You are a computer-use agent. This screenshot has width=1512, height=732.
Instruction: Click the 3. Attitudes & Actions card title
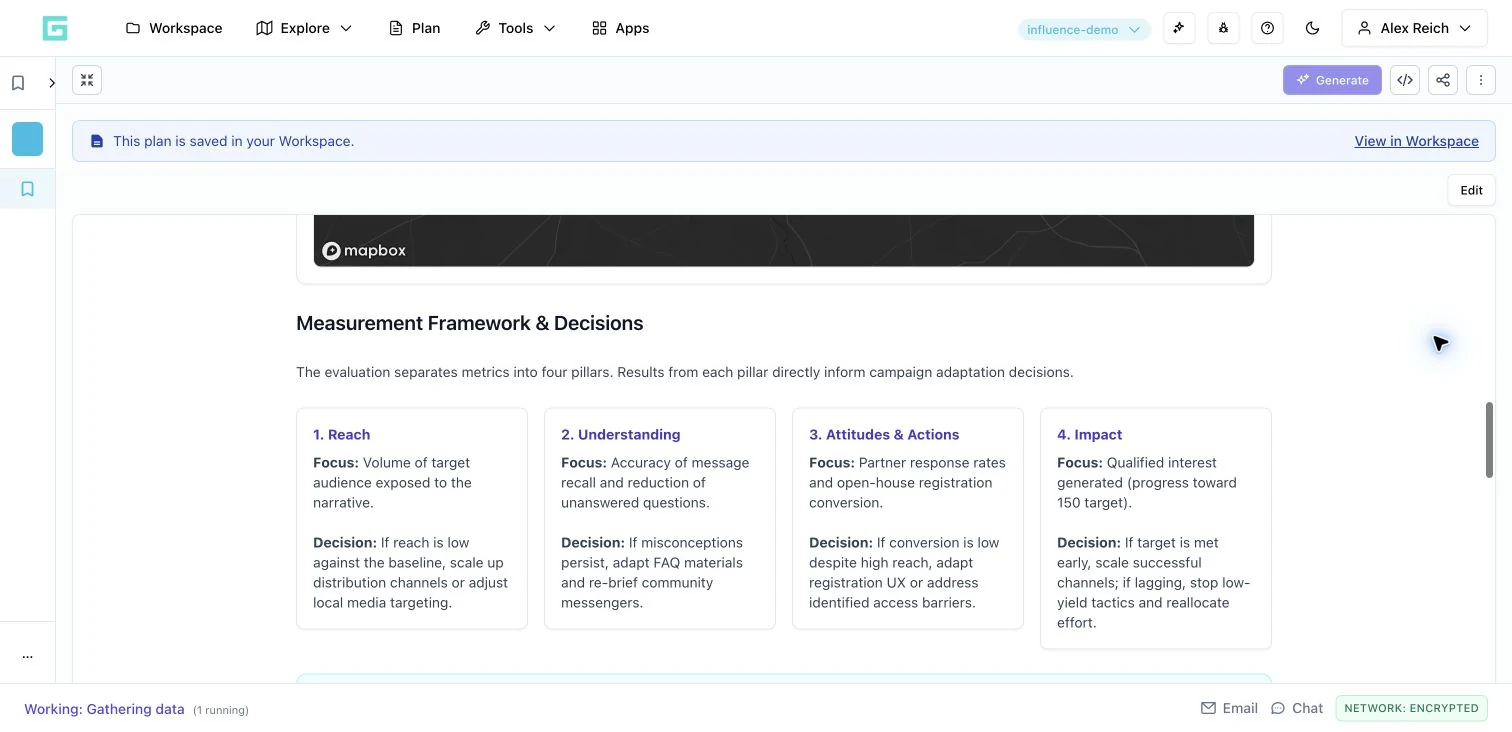click(x=884, y=434)
